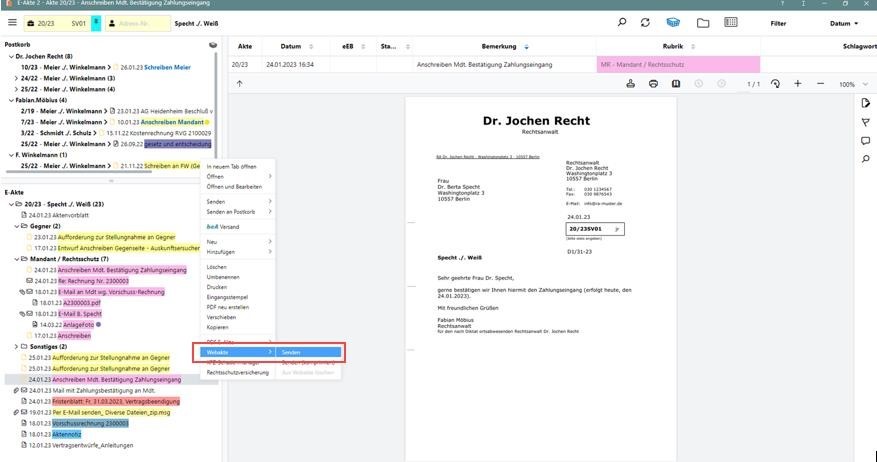Click the stamp icon in document toolbar
877x462 pixels.
pos(631,84)
